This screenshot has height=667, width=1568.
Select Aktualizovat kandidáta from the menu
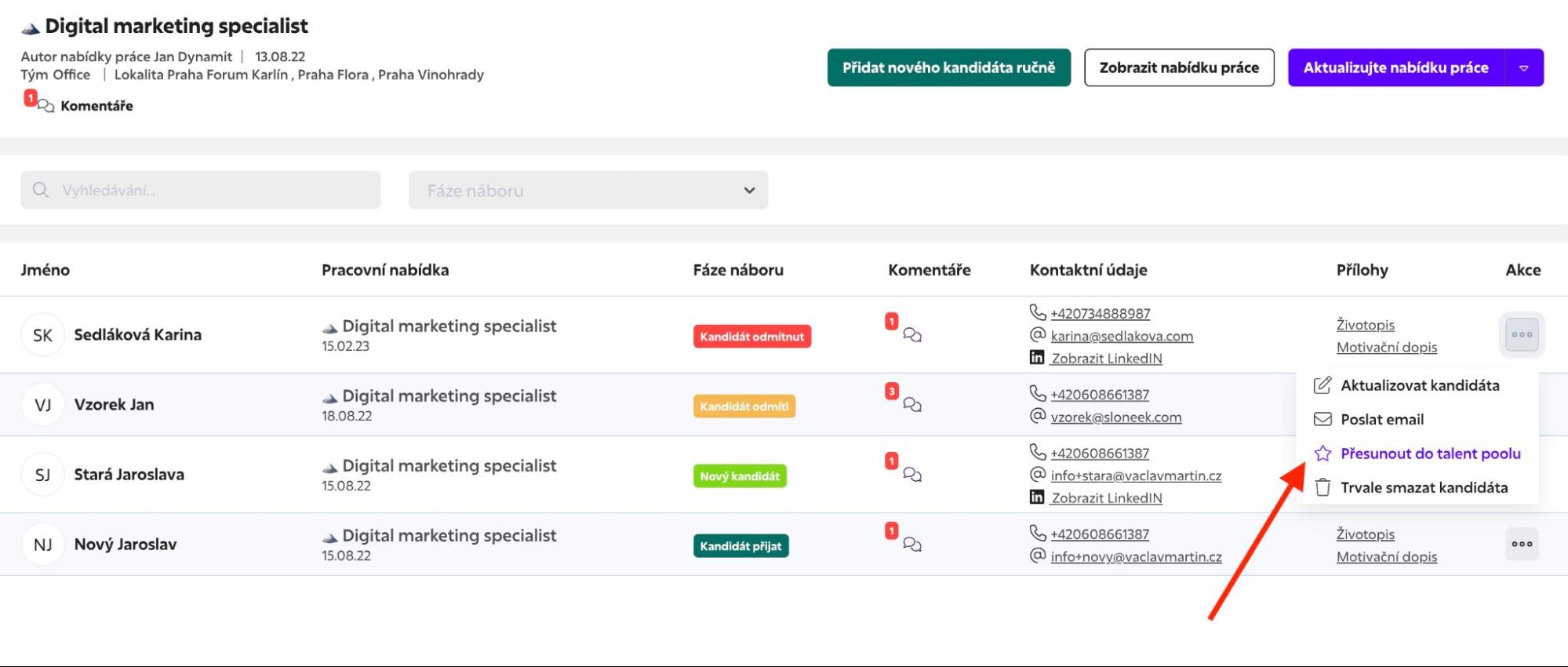point(1419,385)
